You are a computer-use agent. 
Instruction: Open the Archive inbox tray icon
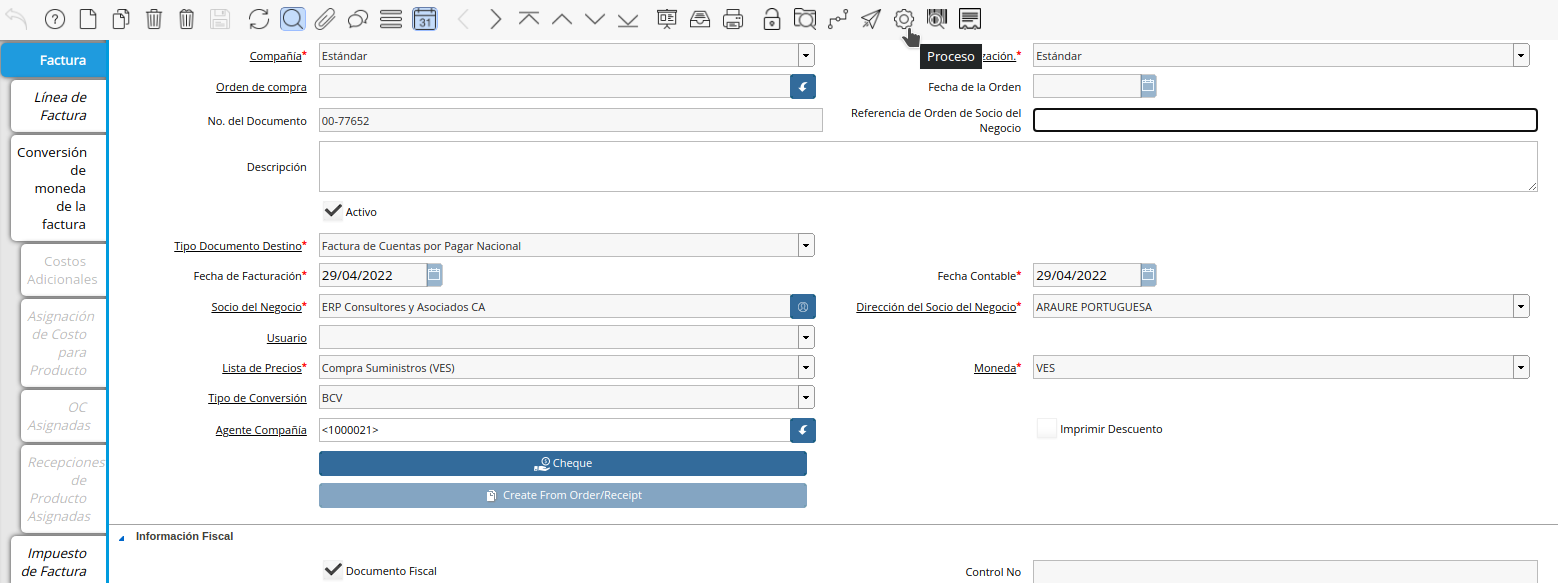point(700,19)
